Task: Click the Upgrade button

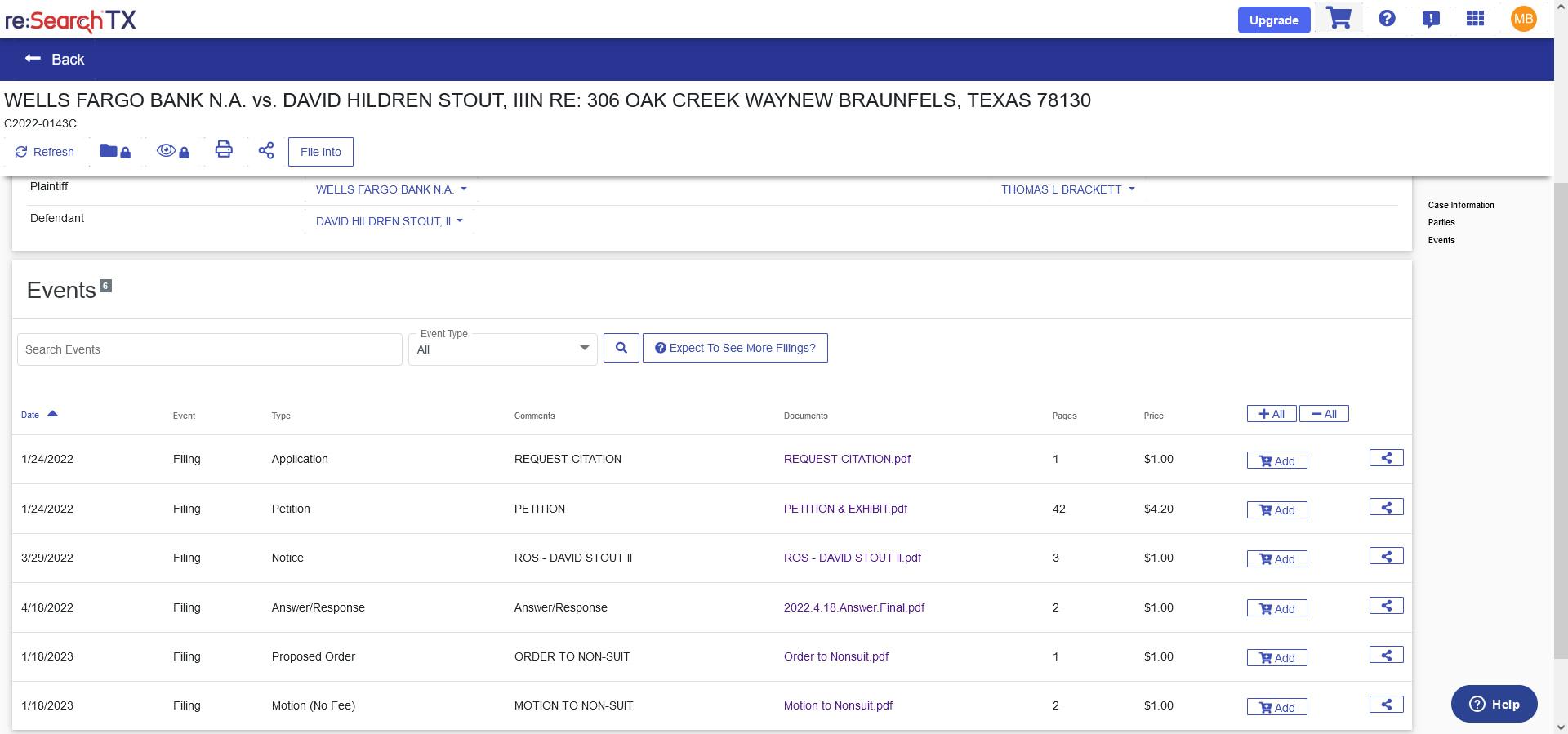Action: [1274, 20]
